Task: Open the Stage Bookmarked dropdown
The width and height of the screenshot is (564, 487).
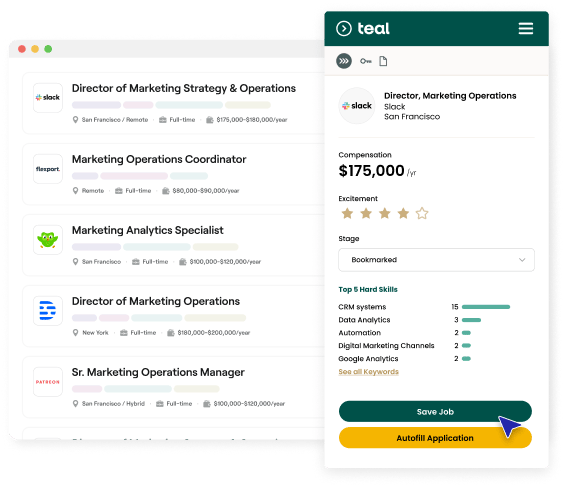Action: click(x=436, y=260)
